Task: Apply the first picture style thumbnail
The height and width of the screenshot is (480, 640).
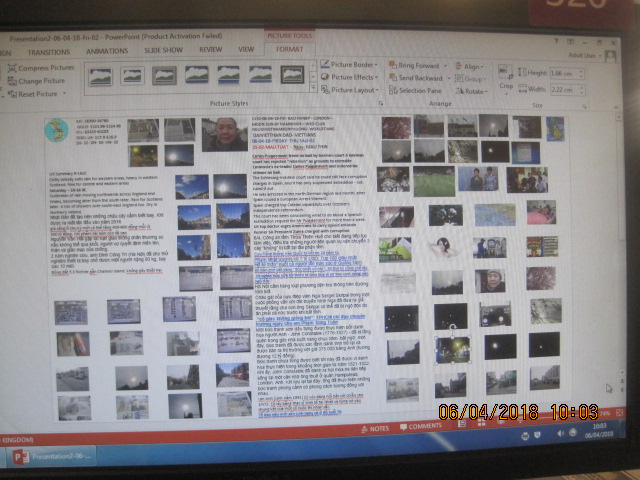Action: pos(100,76)
